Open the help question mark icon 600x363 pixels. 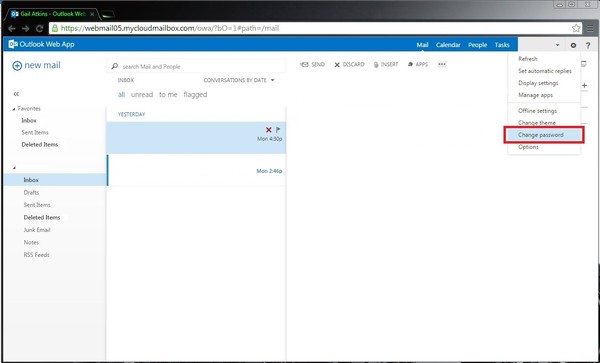coord(588,45)
